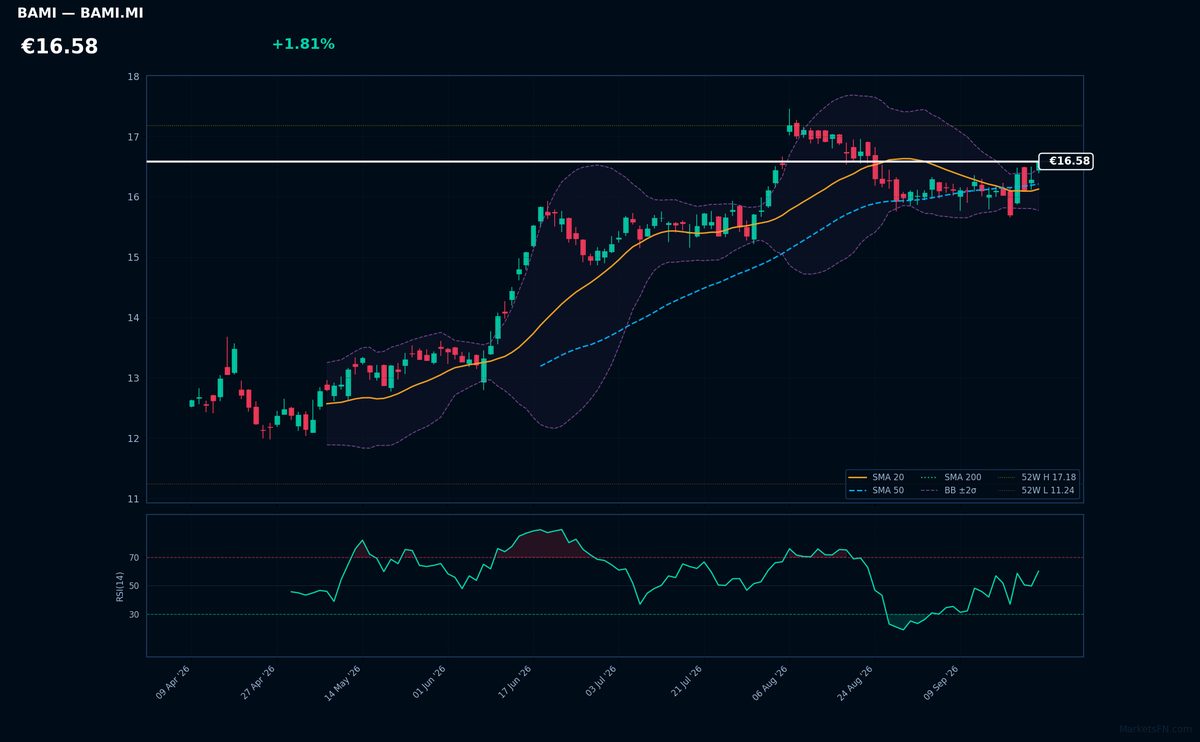The image size is (1200, 742).
Task: Click the price axis label 14
Action: click(134, 318)
